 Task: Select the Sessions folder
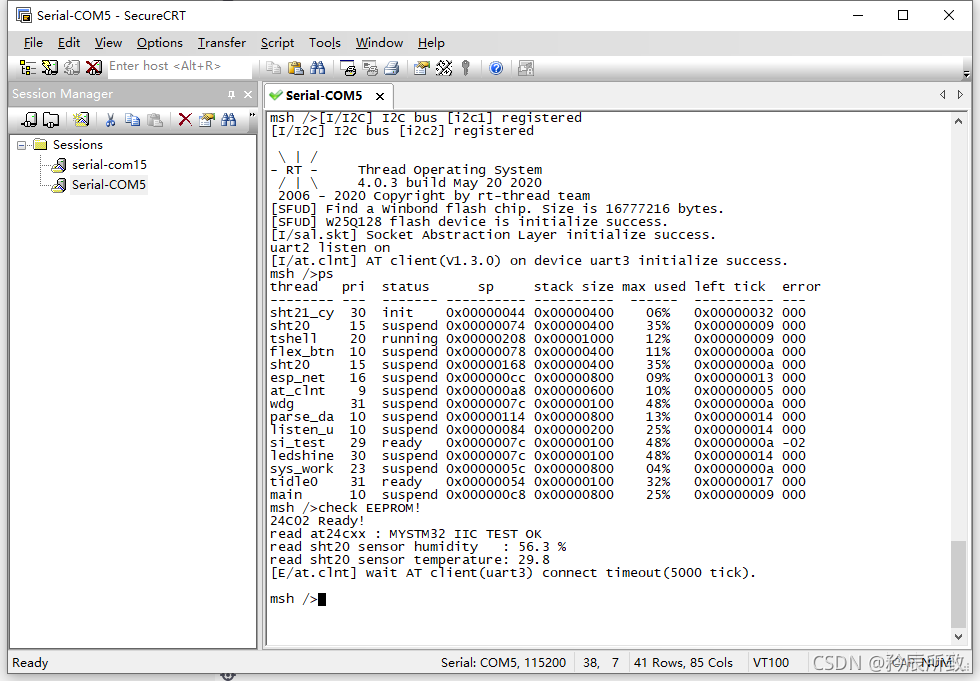click(x=78, y=144)
